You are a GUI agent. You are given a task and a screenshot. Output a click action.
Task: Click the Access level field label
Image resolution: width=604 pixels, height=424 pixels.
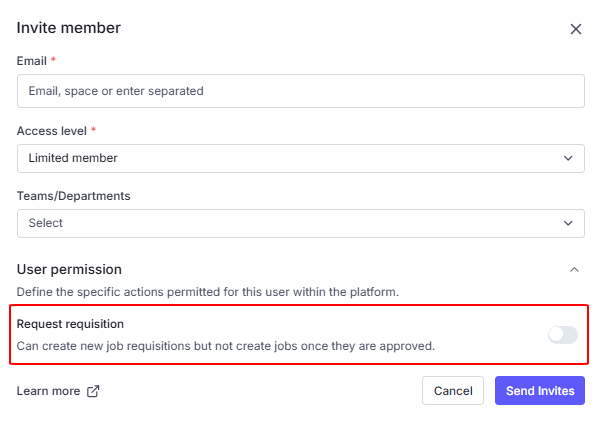pyautogui.click(x=52, y=130)
